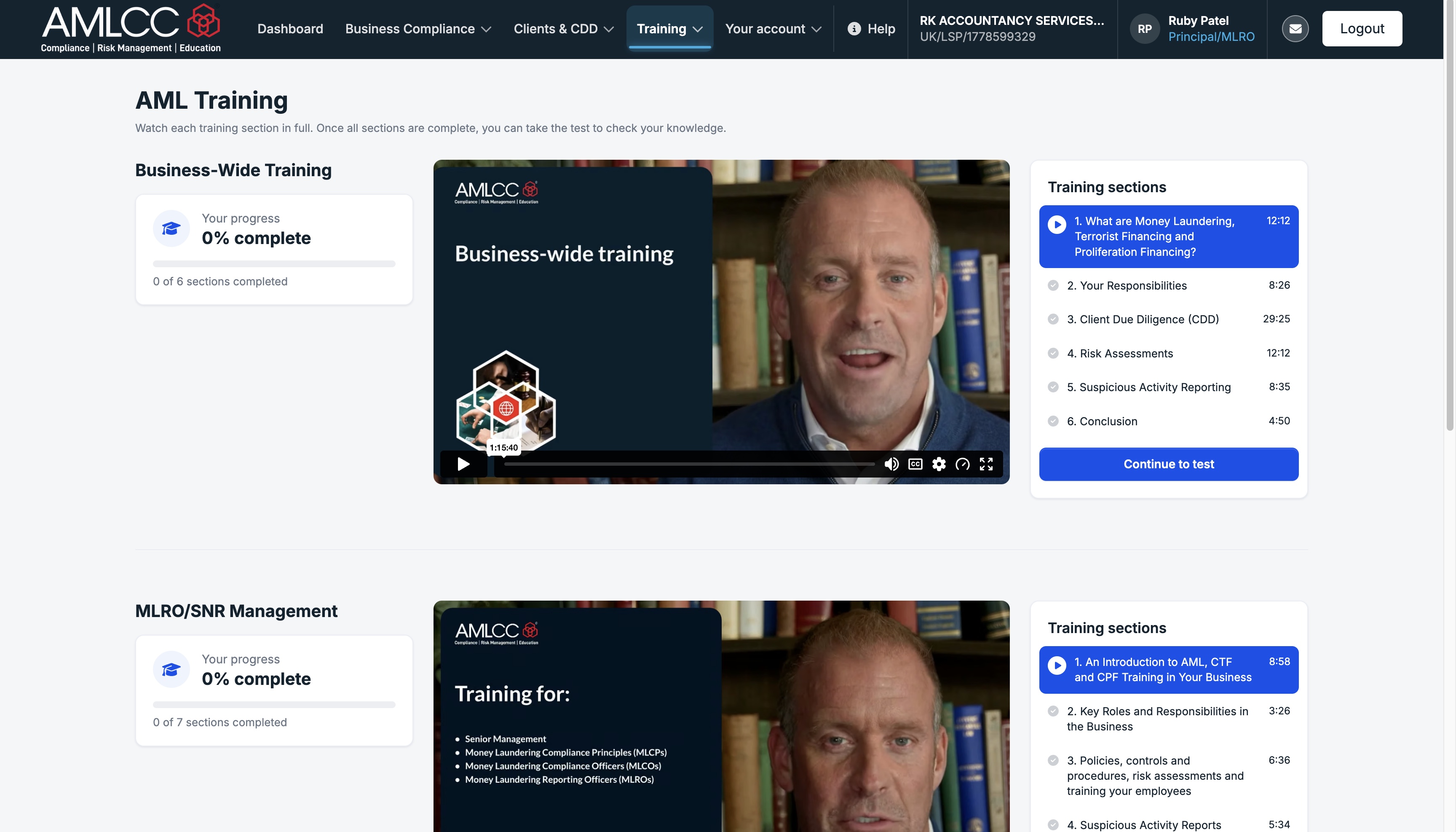The width and height of the screenshot is (1456, 832).
Task: Expand the Your account dropdown
Action: (x=773, y=29)
